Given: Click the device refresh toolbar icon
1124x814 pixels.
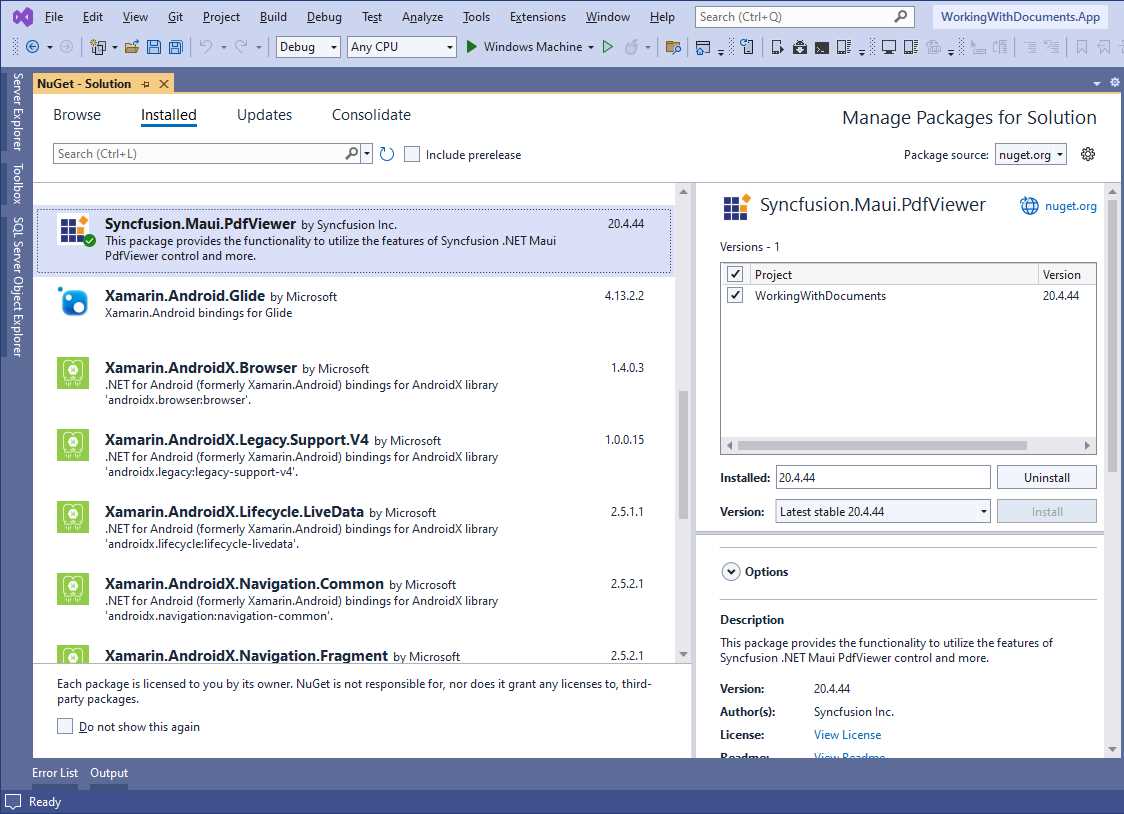Looking at the screenshot, I should click(746, 47).
